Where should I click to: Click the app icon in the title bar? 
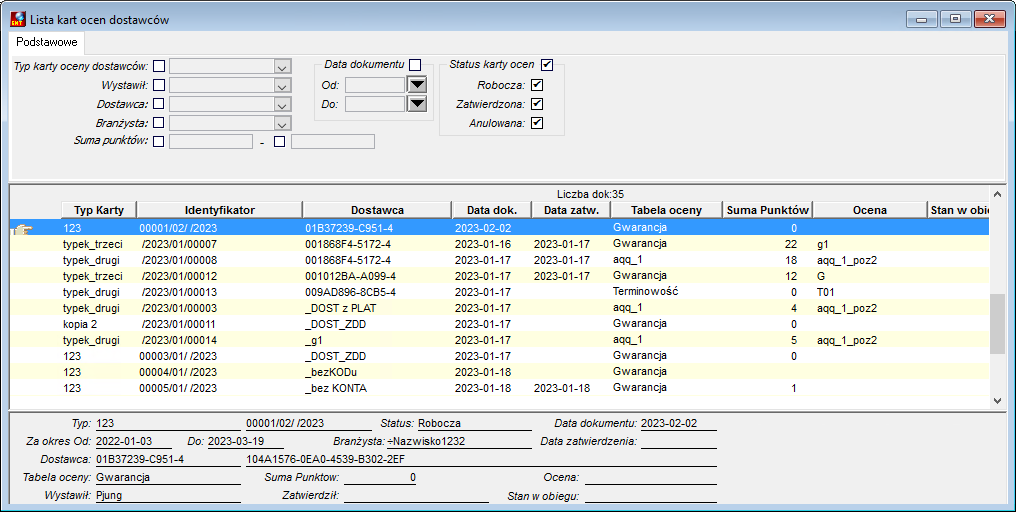click(x=18, y=19)
